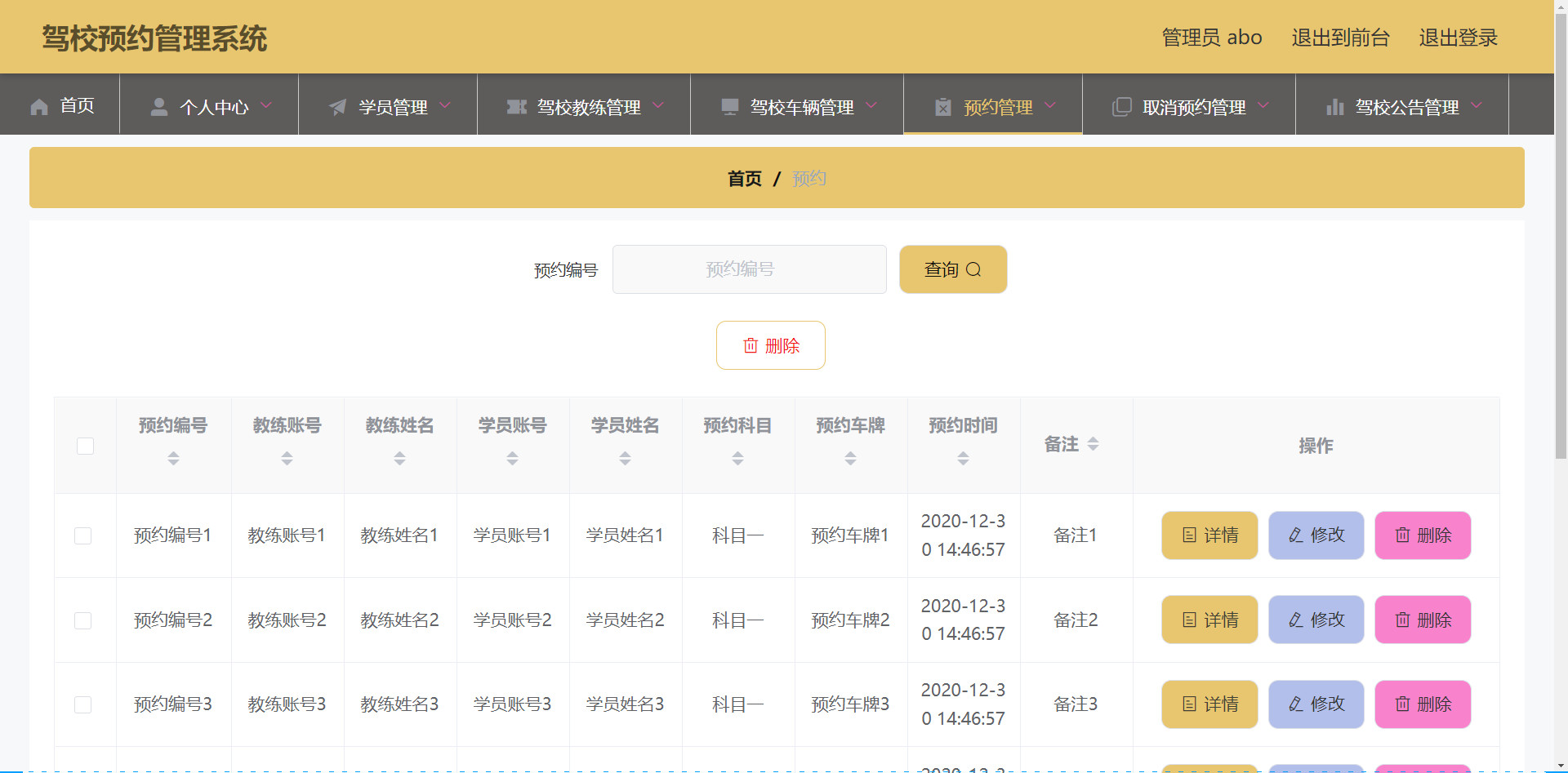Expand the 驾校公告管理 dropdown chevron

(1477, 105)
